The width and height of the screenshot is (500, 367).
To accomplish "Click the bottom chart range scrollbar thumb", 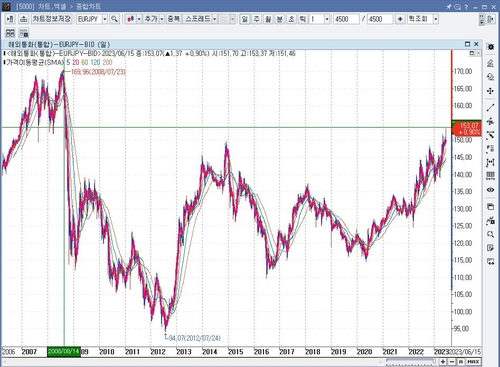I will (411, 361).
